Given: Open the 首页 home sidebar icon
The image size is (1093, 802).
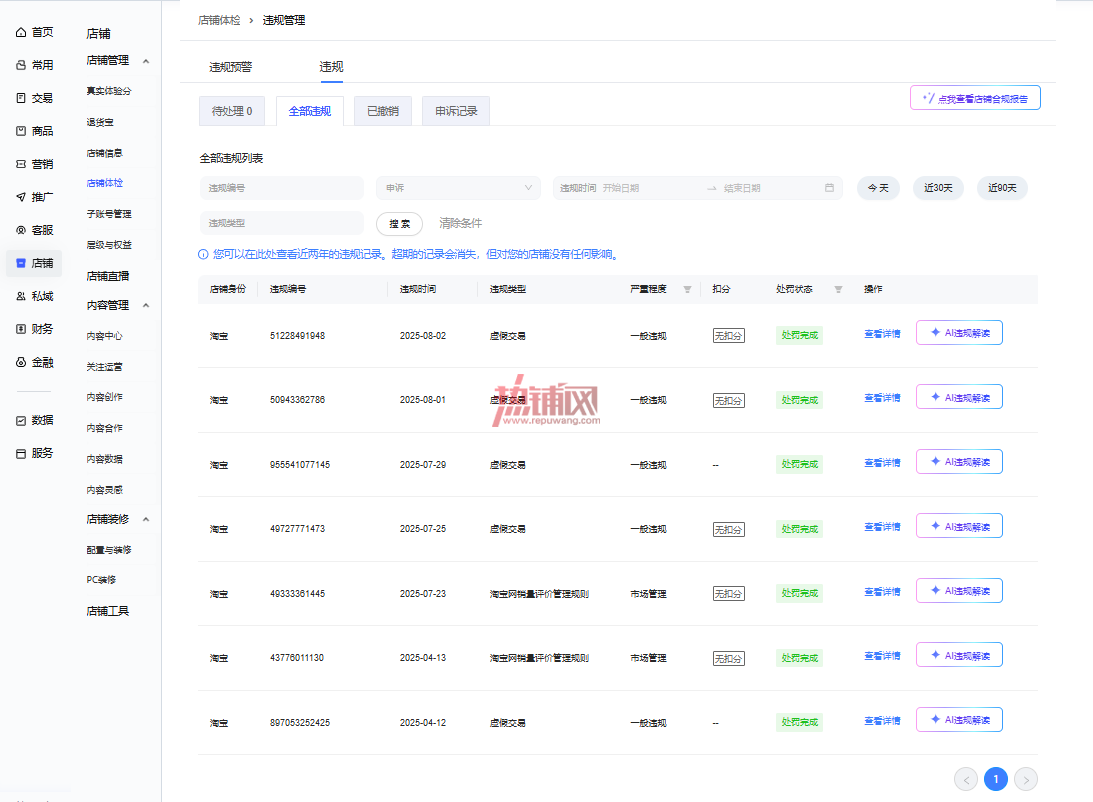Looking at the screenshot, I should (21, 32).
